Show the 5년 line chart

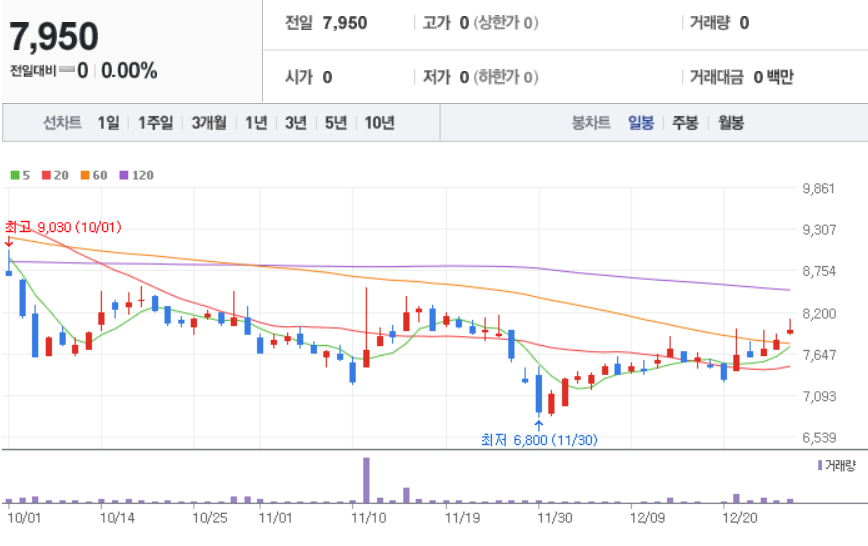[x=335, y=122]
